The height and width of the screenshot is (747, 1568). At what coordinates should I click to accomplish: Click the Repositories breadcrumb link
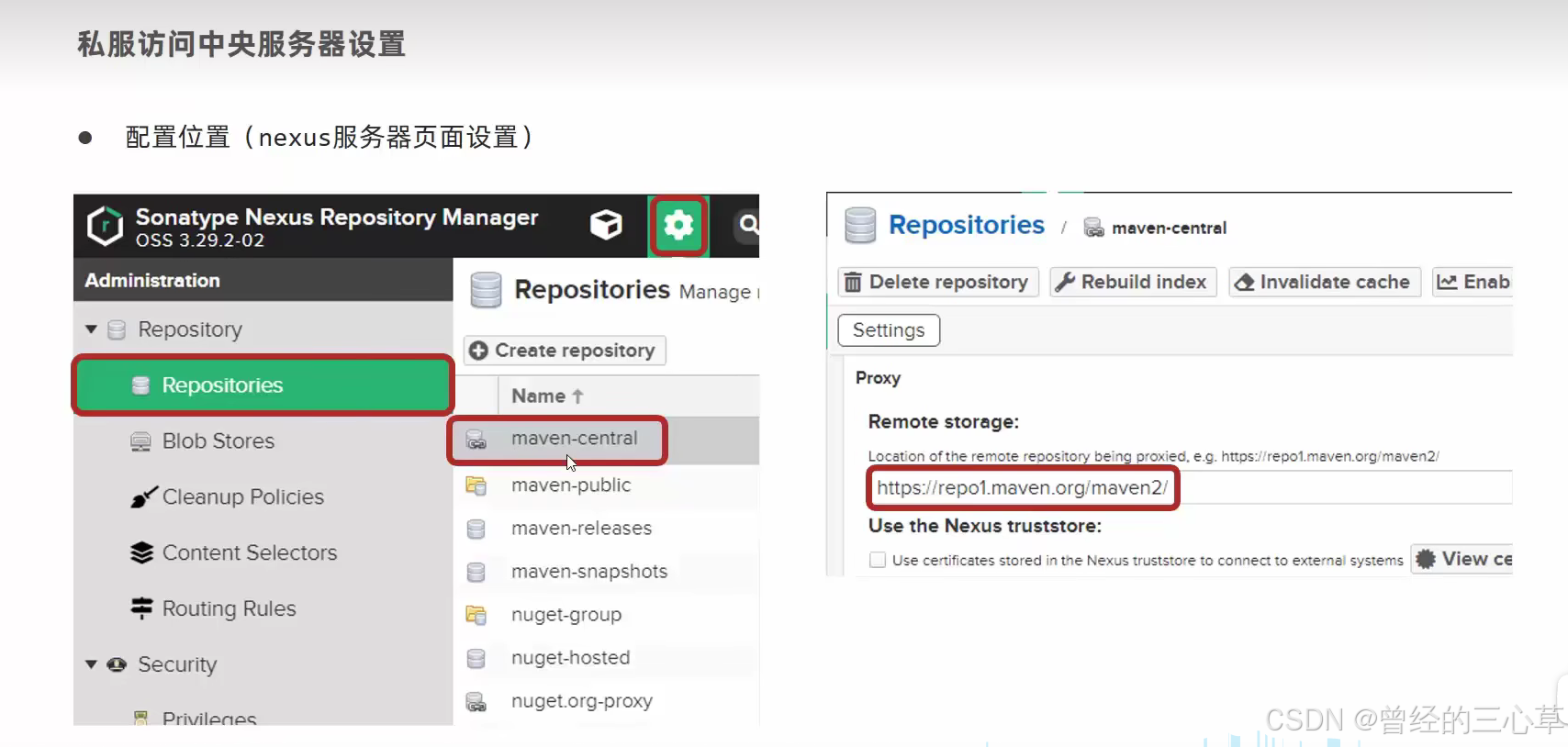tap(967, 226)
